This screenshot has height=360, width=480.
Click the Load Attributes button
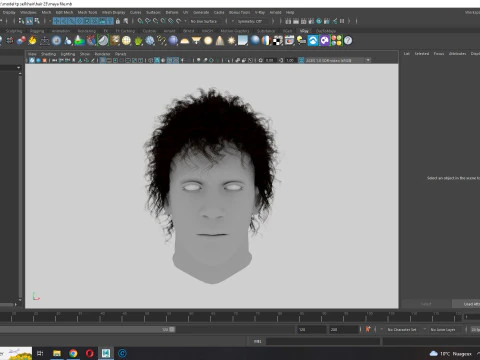(467, 304)
